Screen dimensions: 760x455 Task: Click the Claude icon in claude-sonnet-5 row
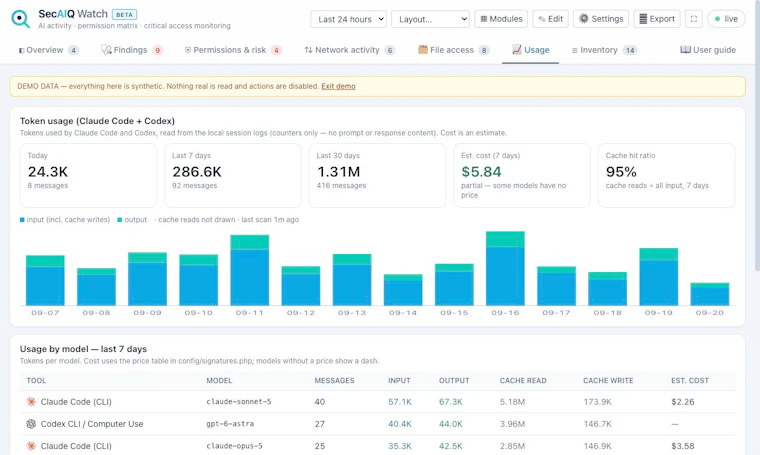[x=31, y=402]
